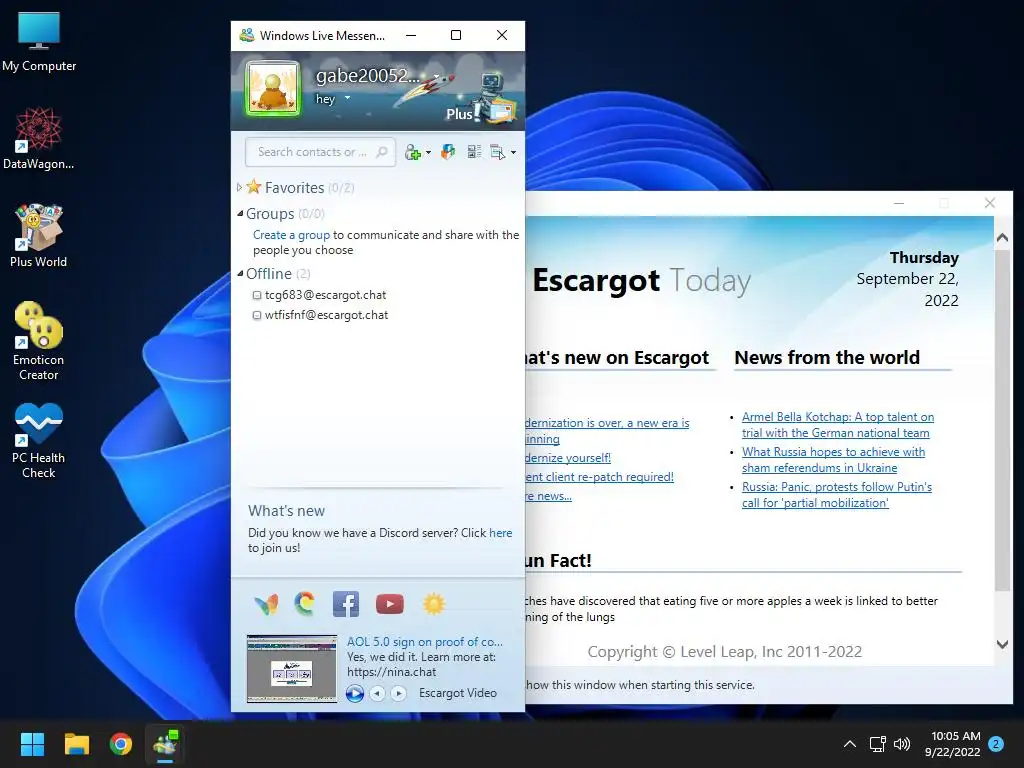The image size is (1024, 768).
Task: Click the network icon in system tray
Action: tap(877, 744)
